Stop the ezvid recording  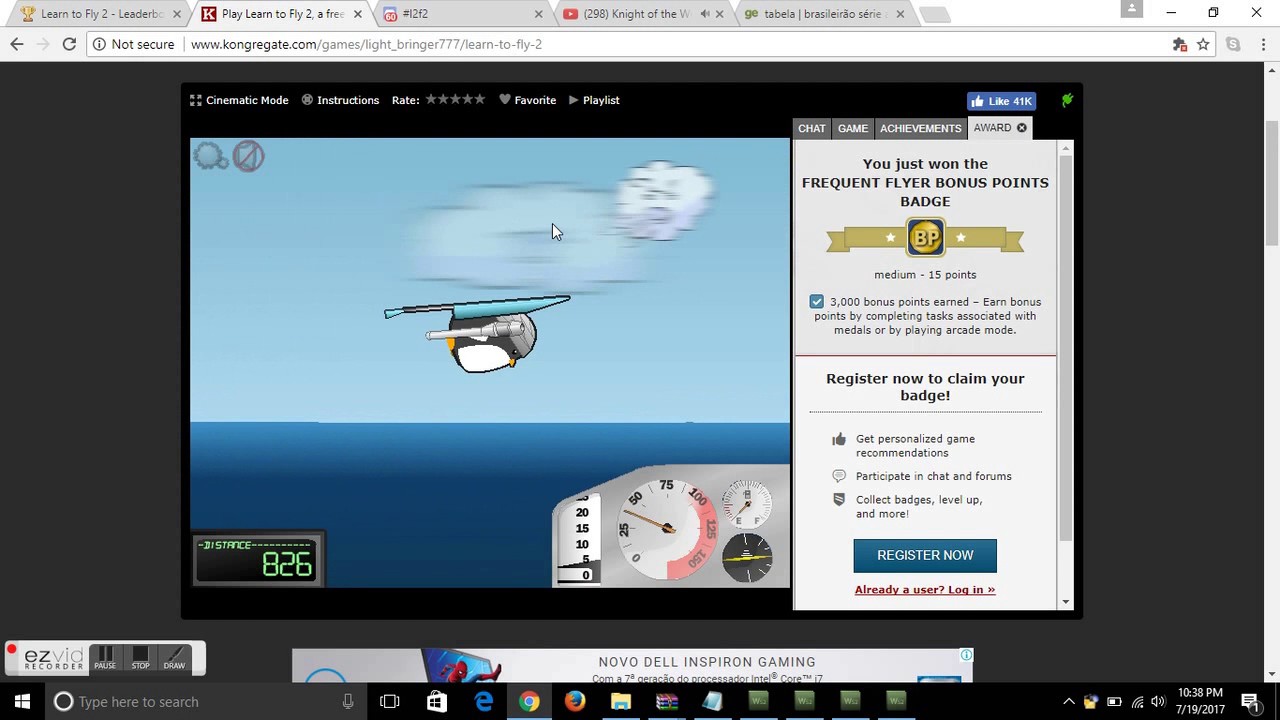[140, 658]
